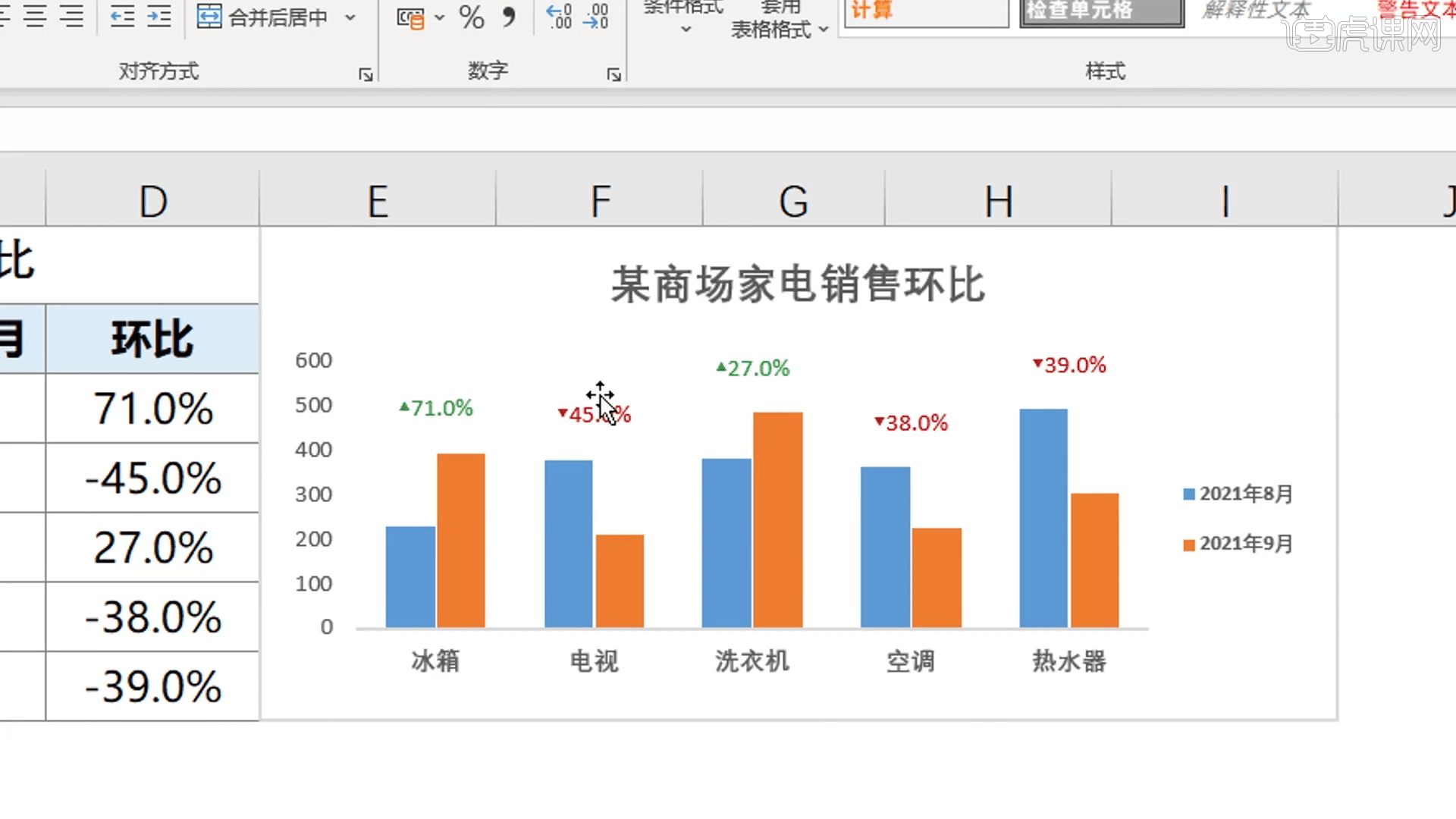Select the Align Right icon
1456x819 pixels.
coord(72,16)
